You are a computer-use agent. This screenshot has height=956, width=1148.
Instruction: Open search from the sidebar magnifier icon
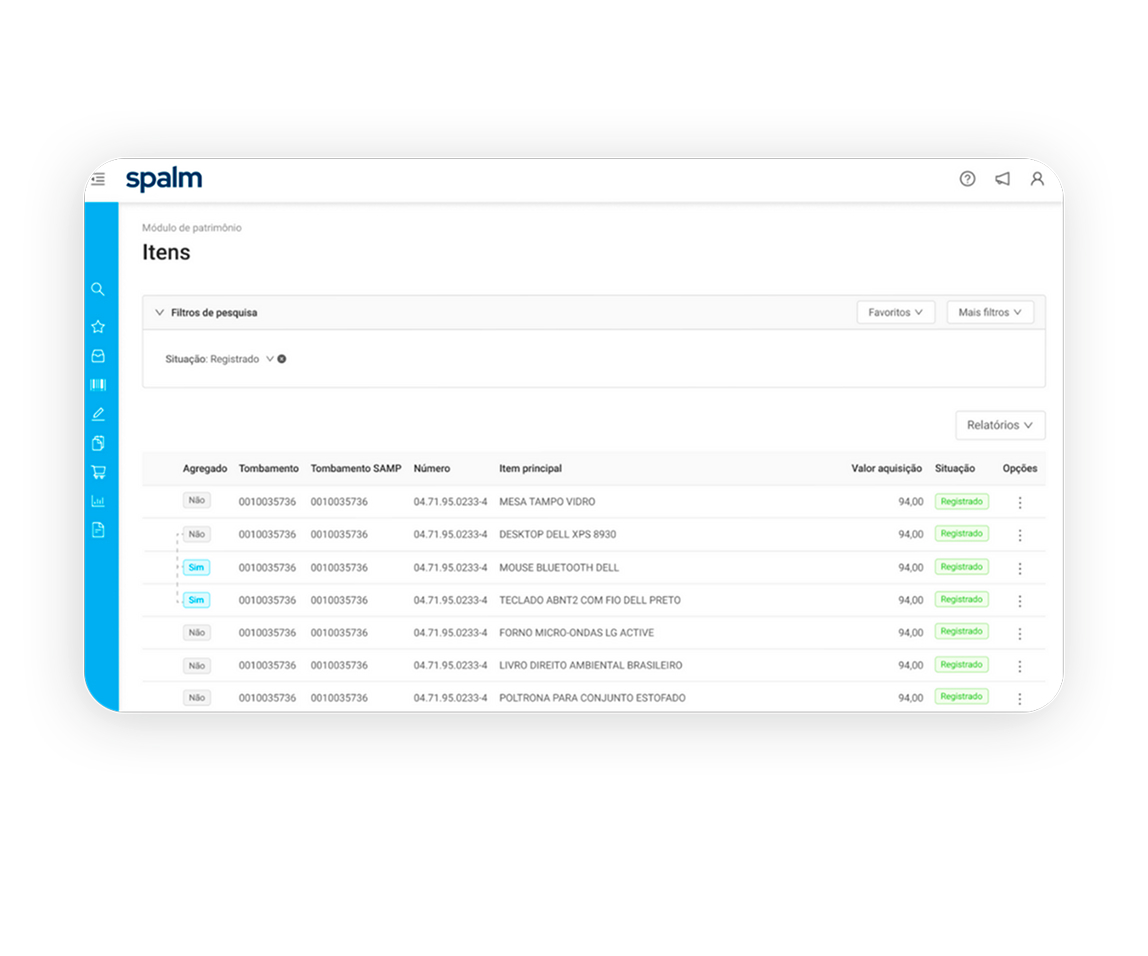click(98, 290)
